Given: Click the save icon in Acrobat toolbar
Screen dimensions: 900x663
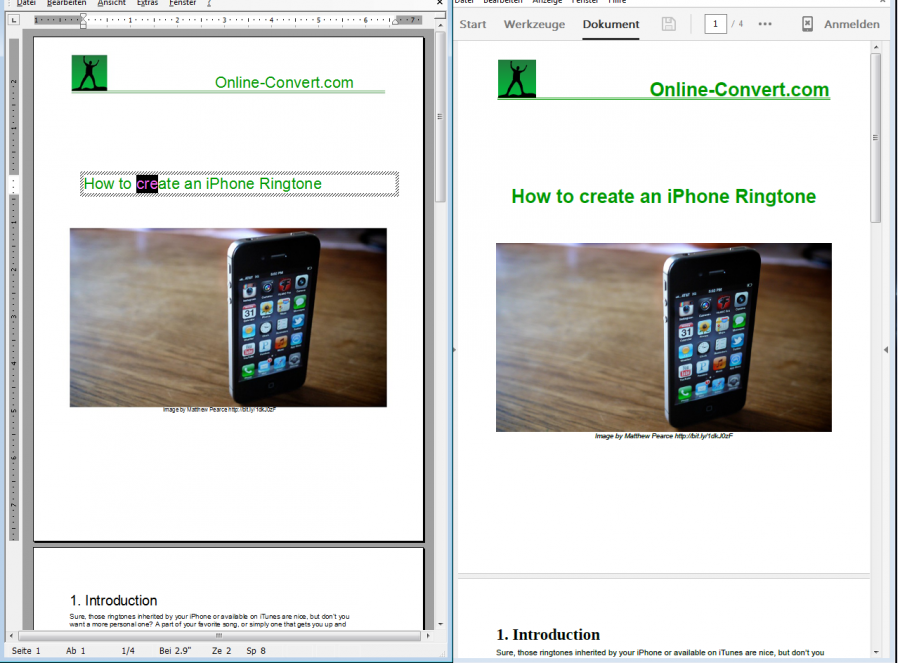Looking at the screenshot, I should [669, 24].
